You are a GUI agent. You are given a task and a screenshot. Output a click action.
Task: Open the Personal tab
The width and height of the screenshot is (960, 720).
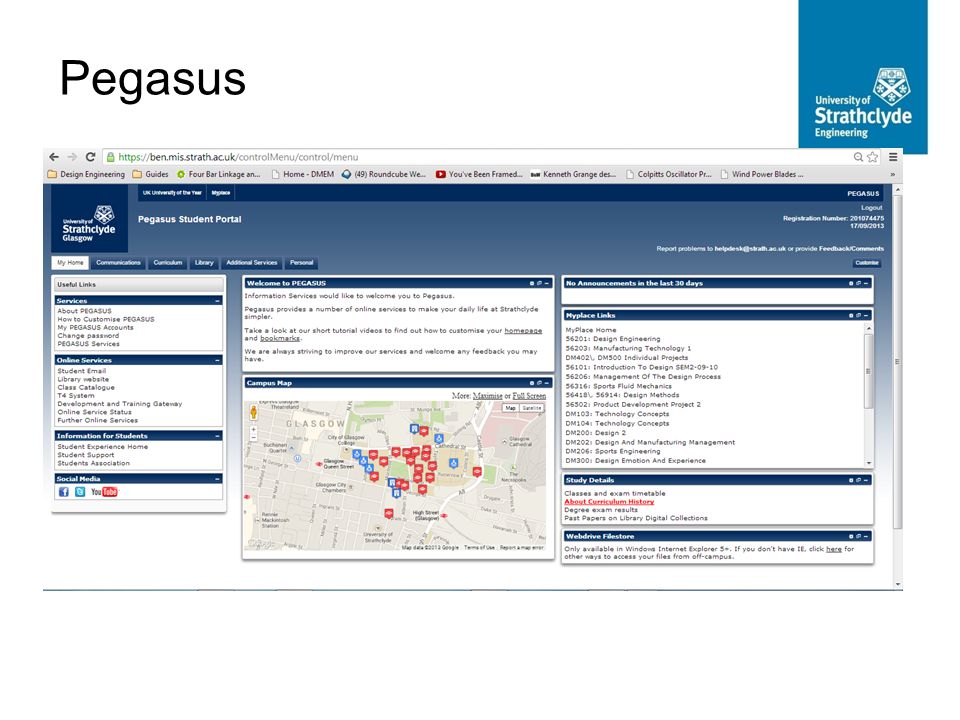pyautogui.click(x=301, y=263)
